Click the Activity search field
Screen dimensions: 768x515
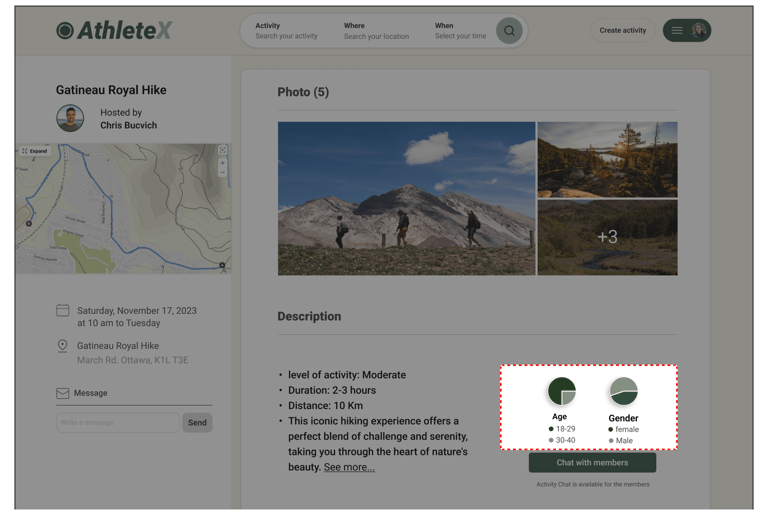[x=286, y=31]
